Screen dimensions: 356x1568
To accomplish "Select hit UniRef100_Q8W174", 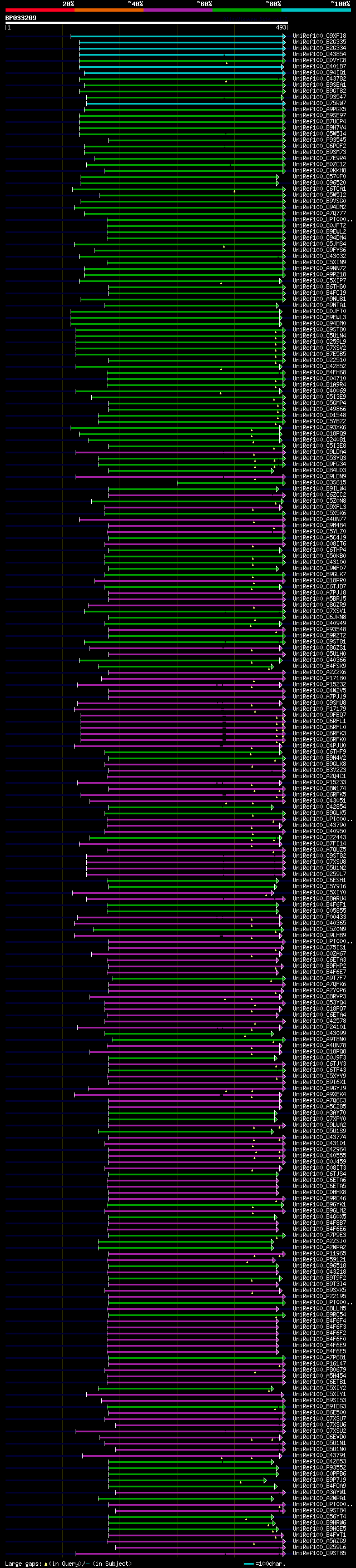I will click(319, 788).
